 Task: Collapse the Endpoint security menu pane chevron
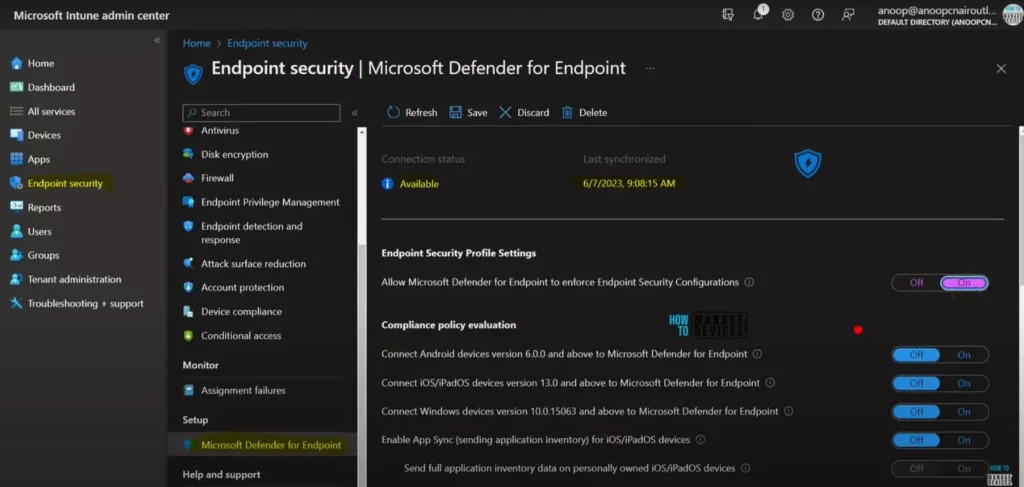pos(355,113)
